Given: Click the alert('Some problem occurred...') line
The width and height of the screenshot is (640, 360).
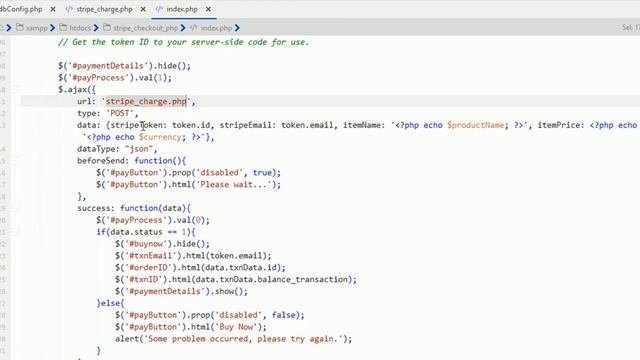Looking at the screenshot, I should coord(233,338).
